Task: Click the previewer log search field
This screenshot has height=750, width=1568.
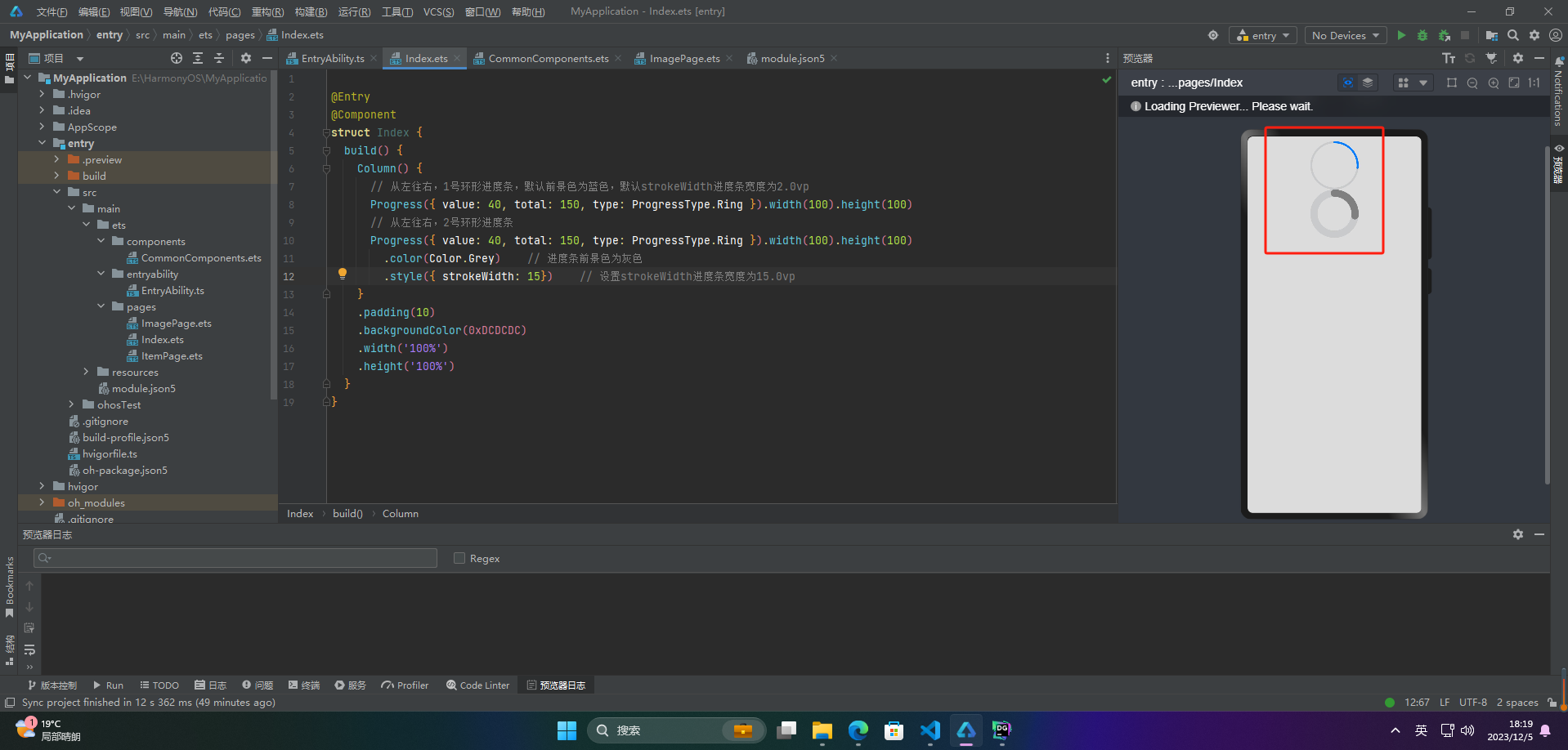Action: coord(235,558)
